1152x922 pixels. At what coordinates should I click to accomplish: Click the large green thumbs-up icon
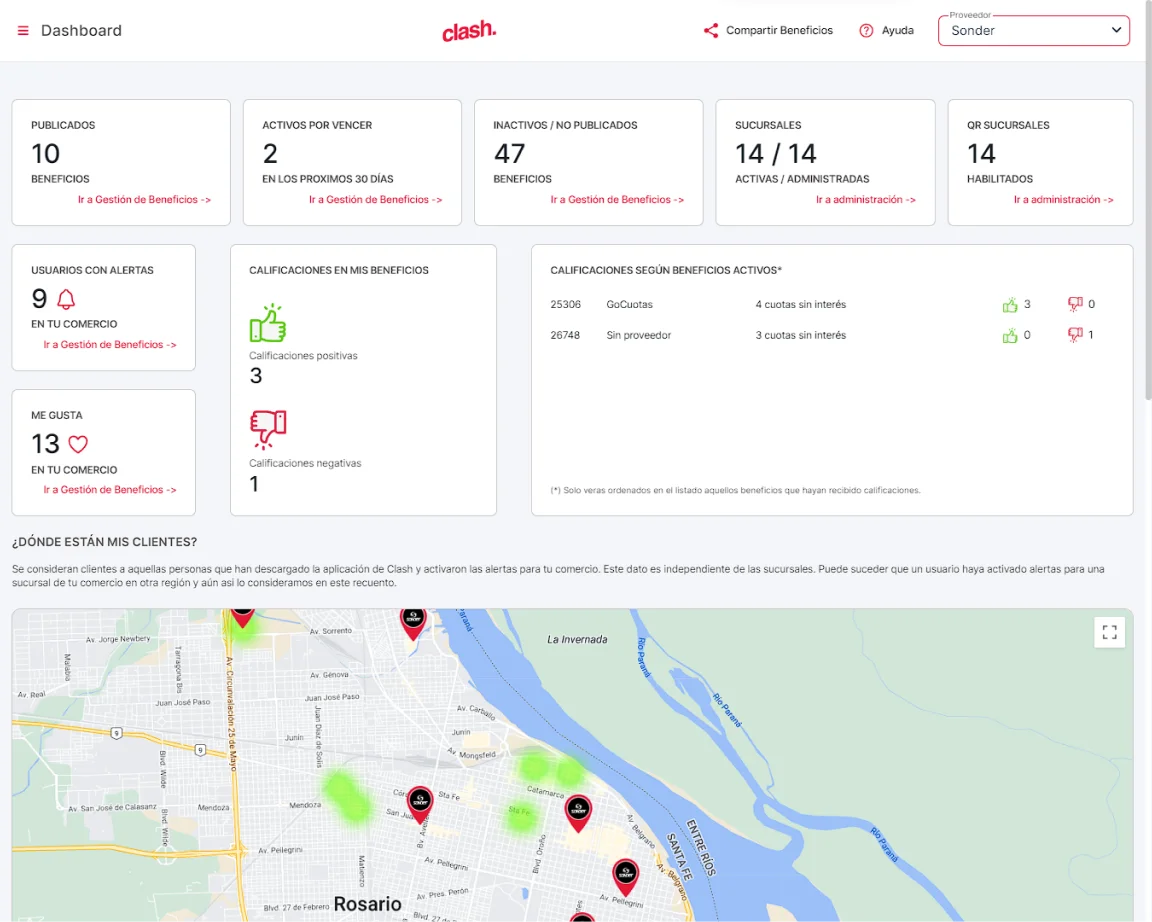[267, 324]
